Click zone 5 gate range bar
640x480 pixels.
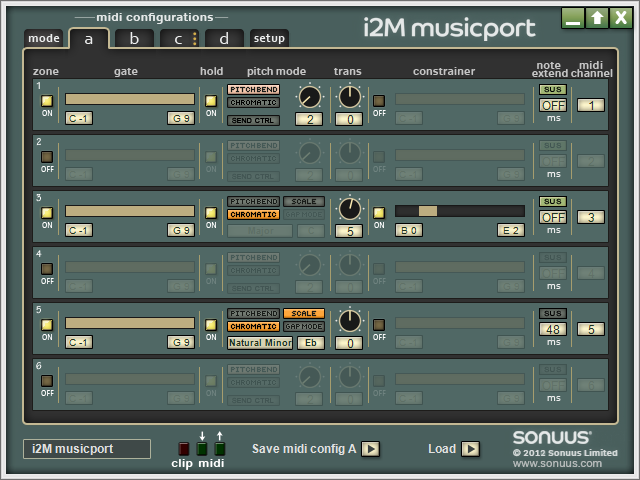pyautogui.click(x=130, y=323)
